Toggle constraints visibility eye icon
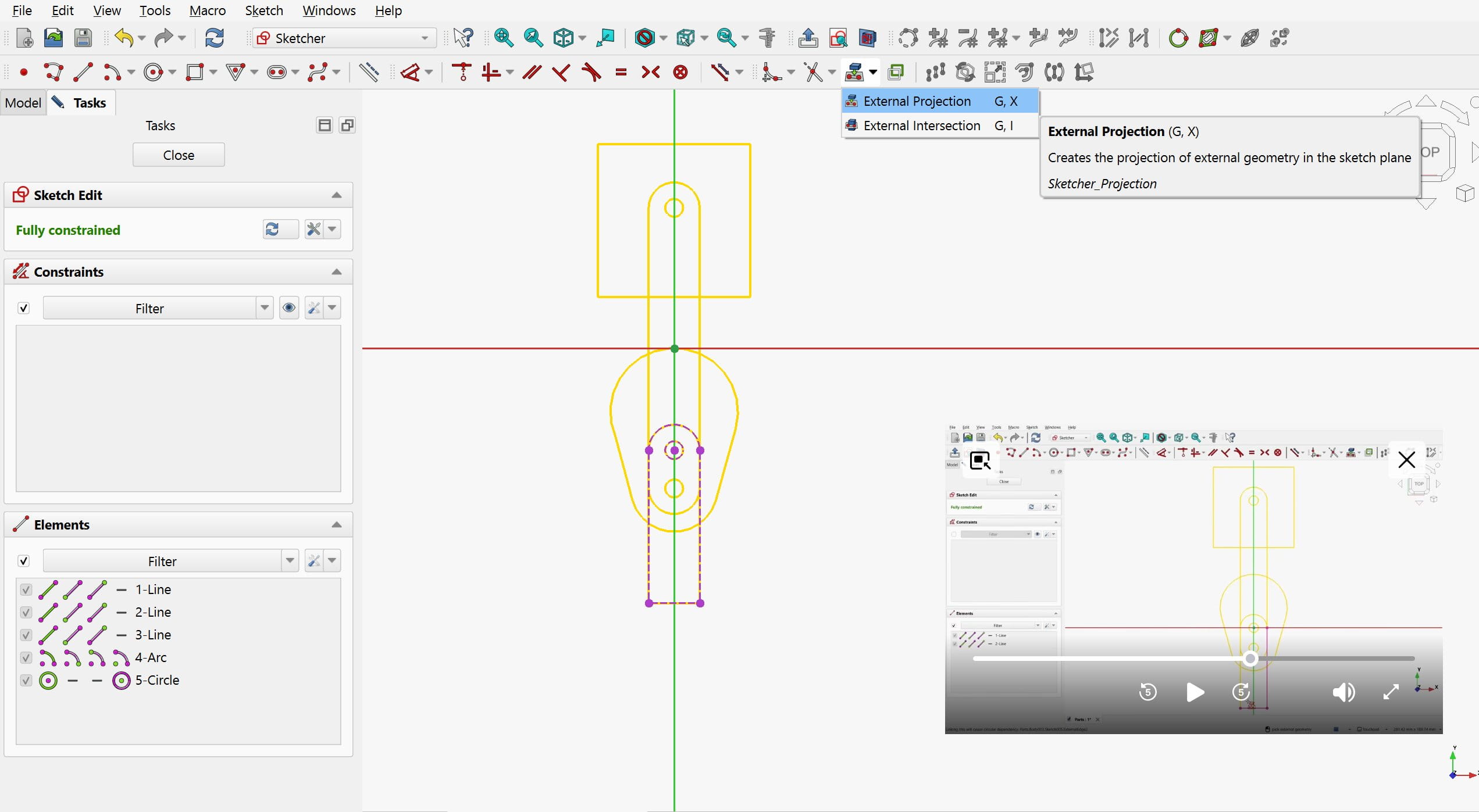This screenshot has width=1479, height=812. (289, 308)
